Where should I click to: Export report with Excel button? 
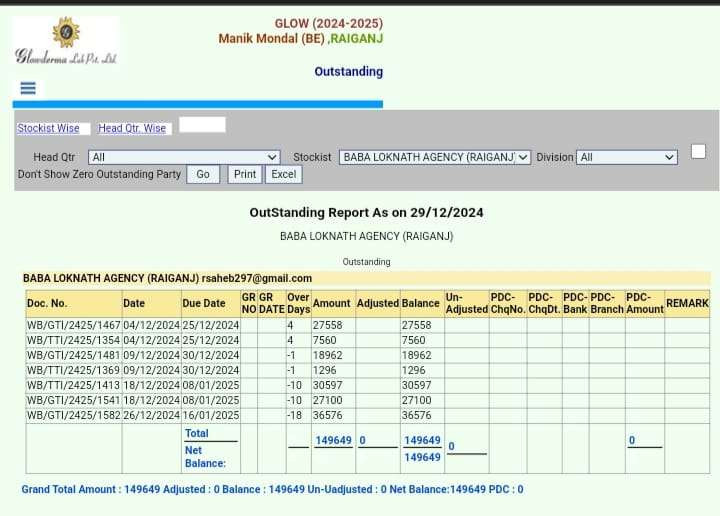coord(284,174)
